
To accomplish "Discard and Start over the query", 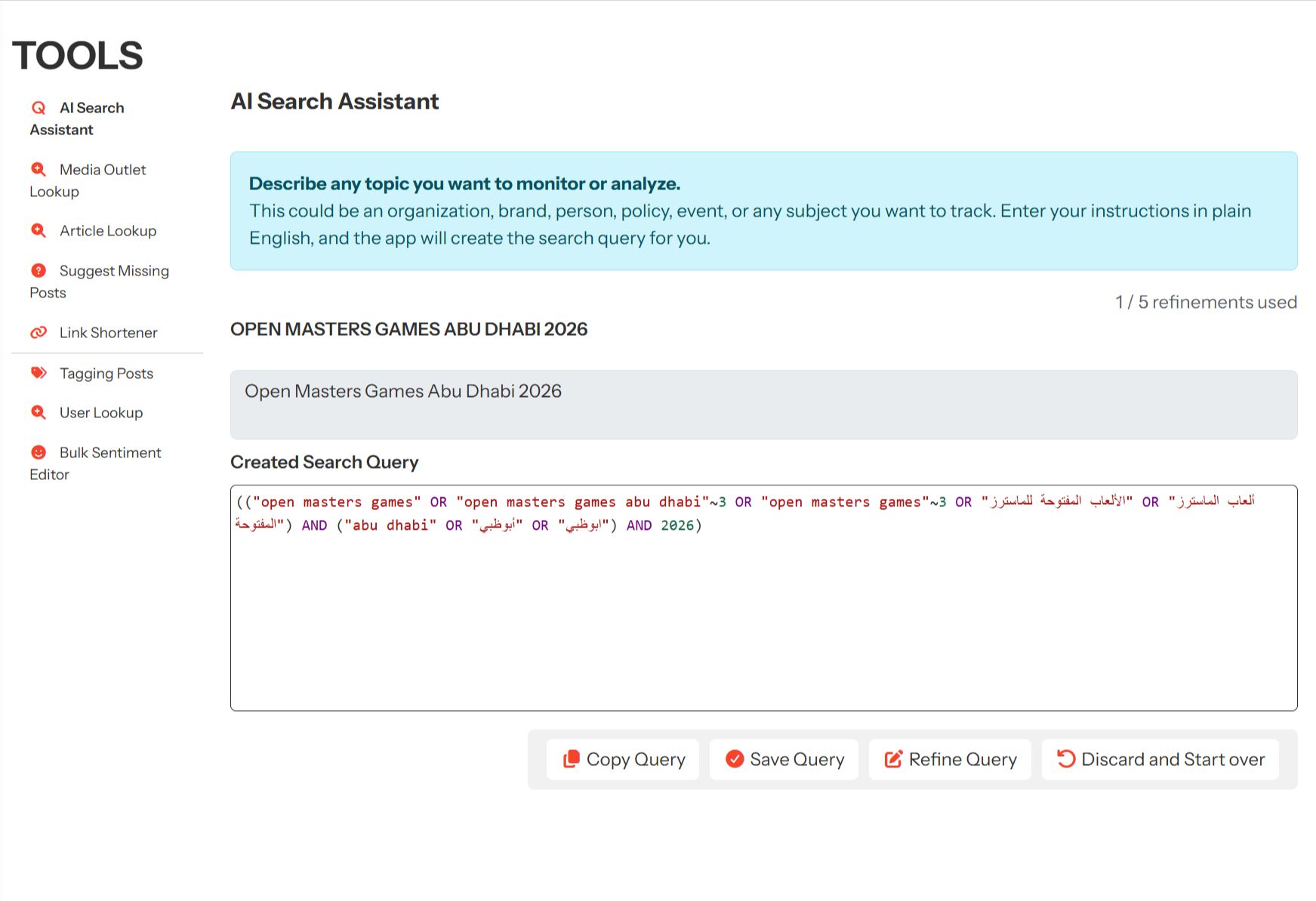I will 1160,759.
